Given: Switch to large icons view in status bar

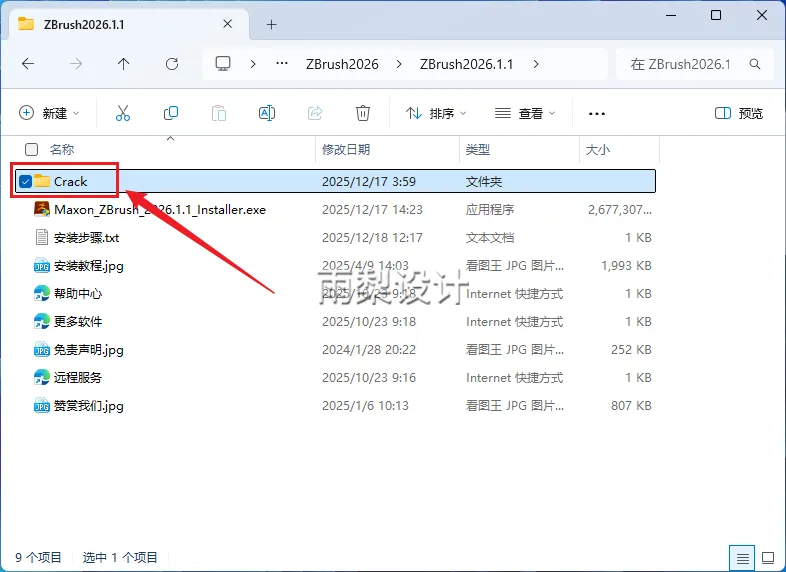Looking at the screenshot, I should click(768, 557).
